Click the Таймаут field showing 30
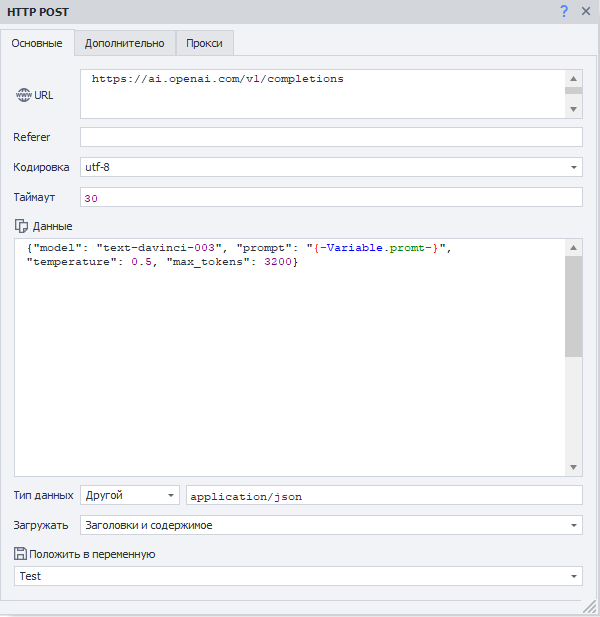Image resolution: width=600 pixels, height=617 pixels. point(330,198)
